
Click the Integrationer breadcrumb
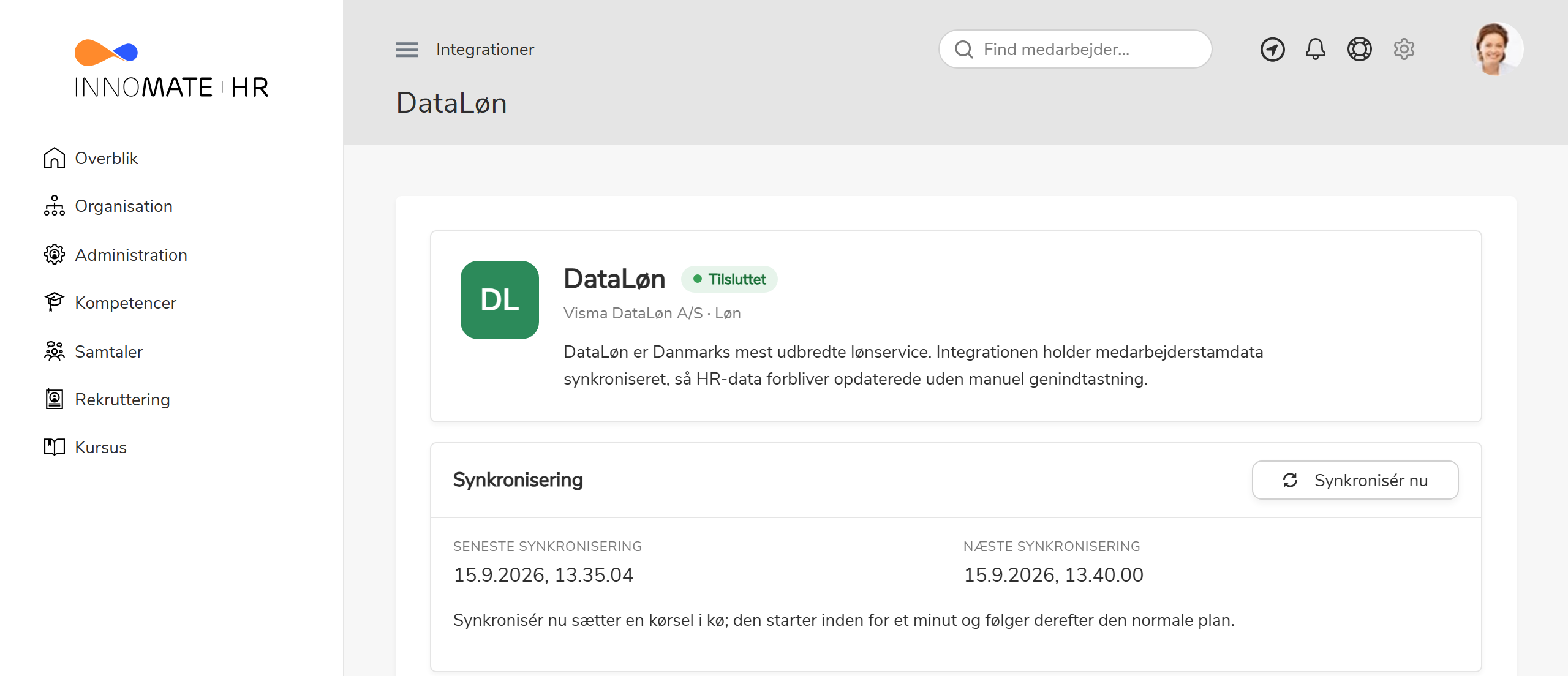point(485,50)
